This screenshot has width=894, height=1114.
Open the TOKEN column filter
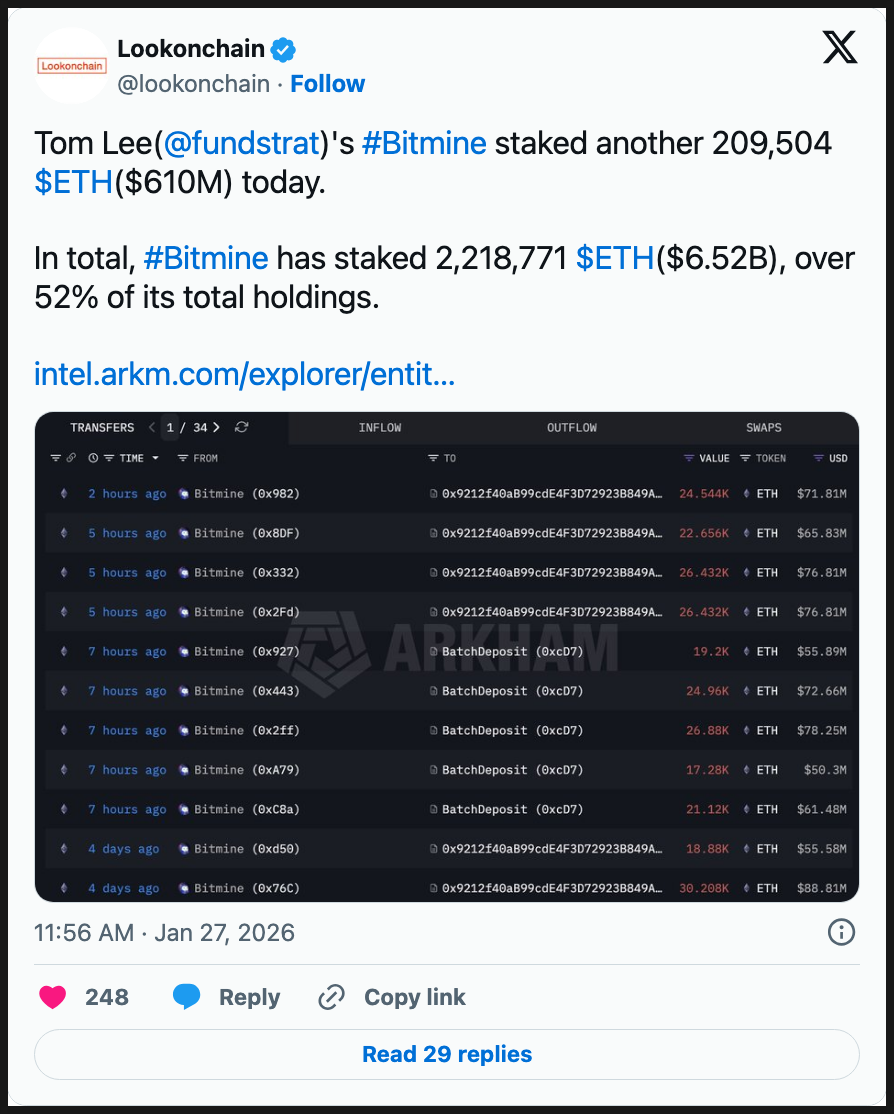tap(763, 458)
